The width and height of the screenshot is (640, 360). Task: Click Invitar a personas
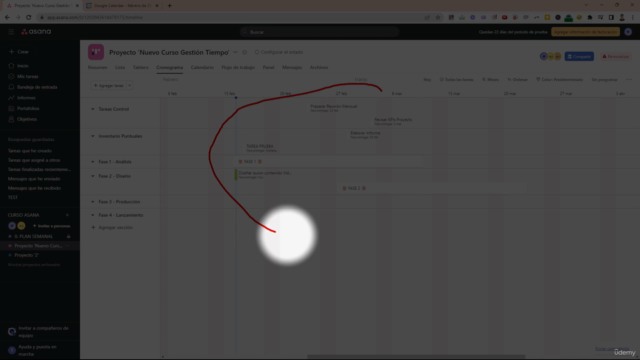(51, 226)
